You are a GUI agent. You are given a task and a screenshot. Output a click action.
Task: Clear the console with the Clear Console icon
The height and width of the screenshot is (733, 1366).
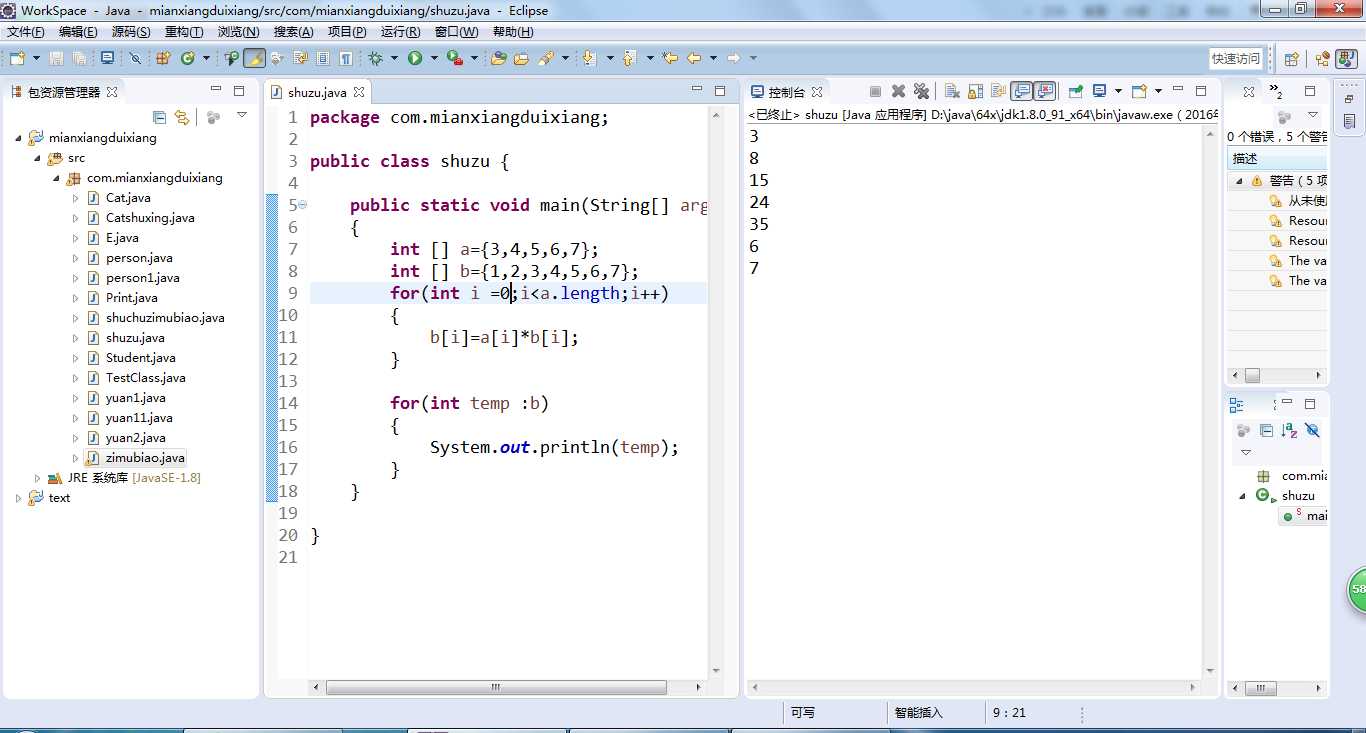click(x=952, y=91)
